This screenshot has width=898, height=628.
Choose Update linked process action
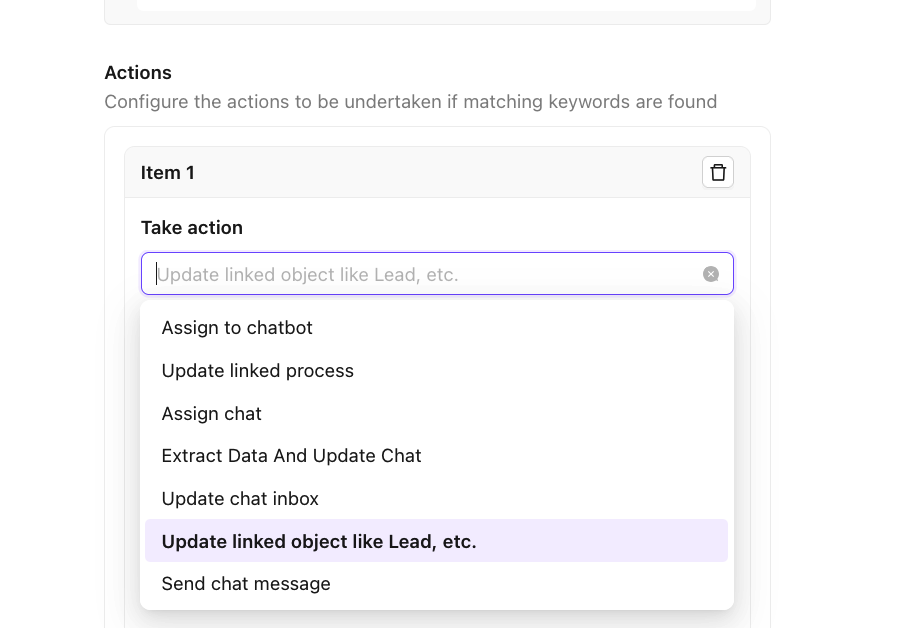pos(257,371)
